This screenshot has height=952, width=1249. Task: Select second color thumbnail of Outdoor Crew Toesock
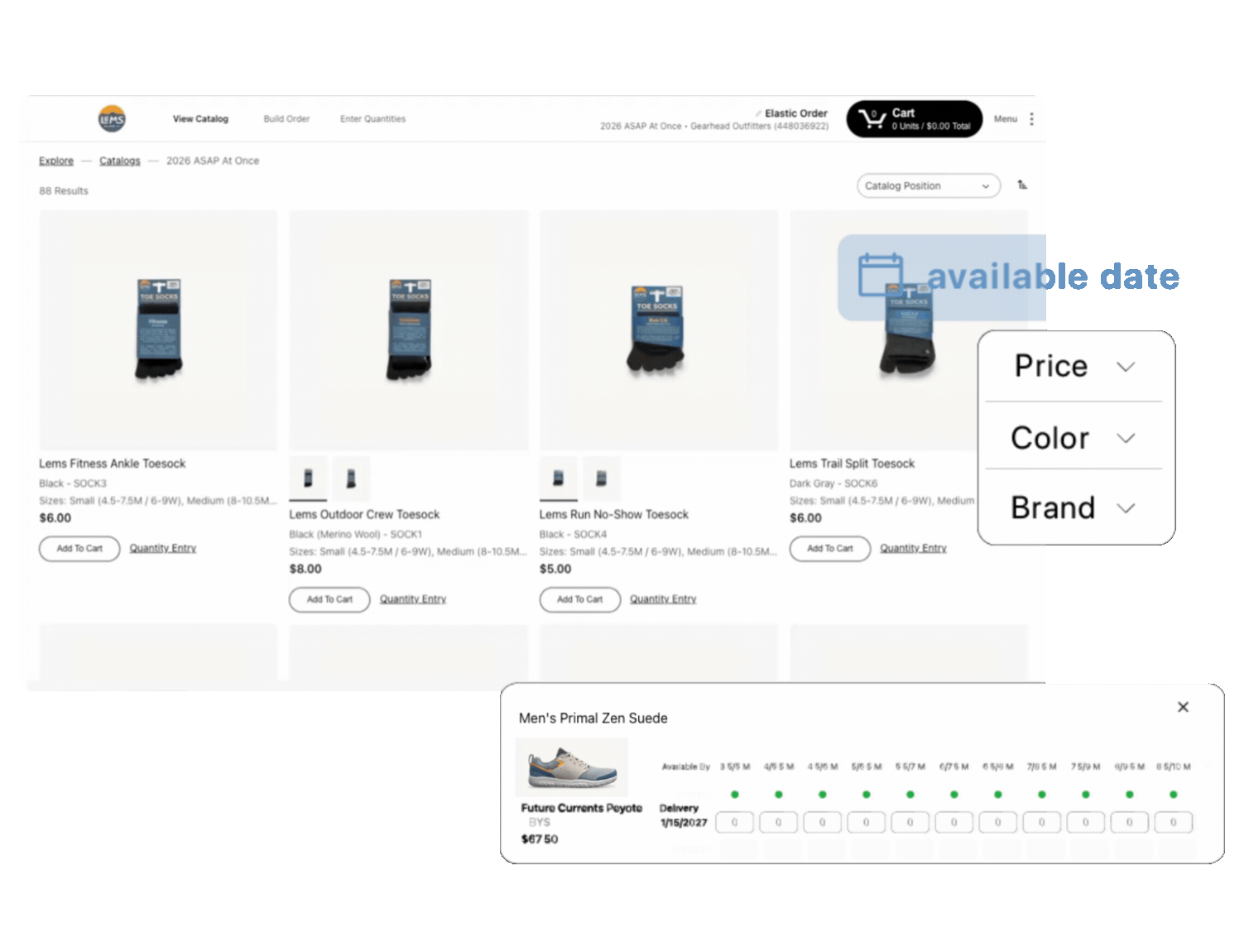point(351,478)
